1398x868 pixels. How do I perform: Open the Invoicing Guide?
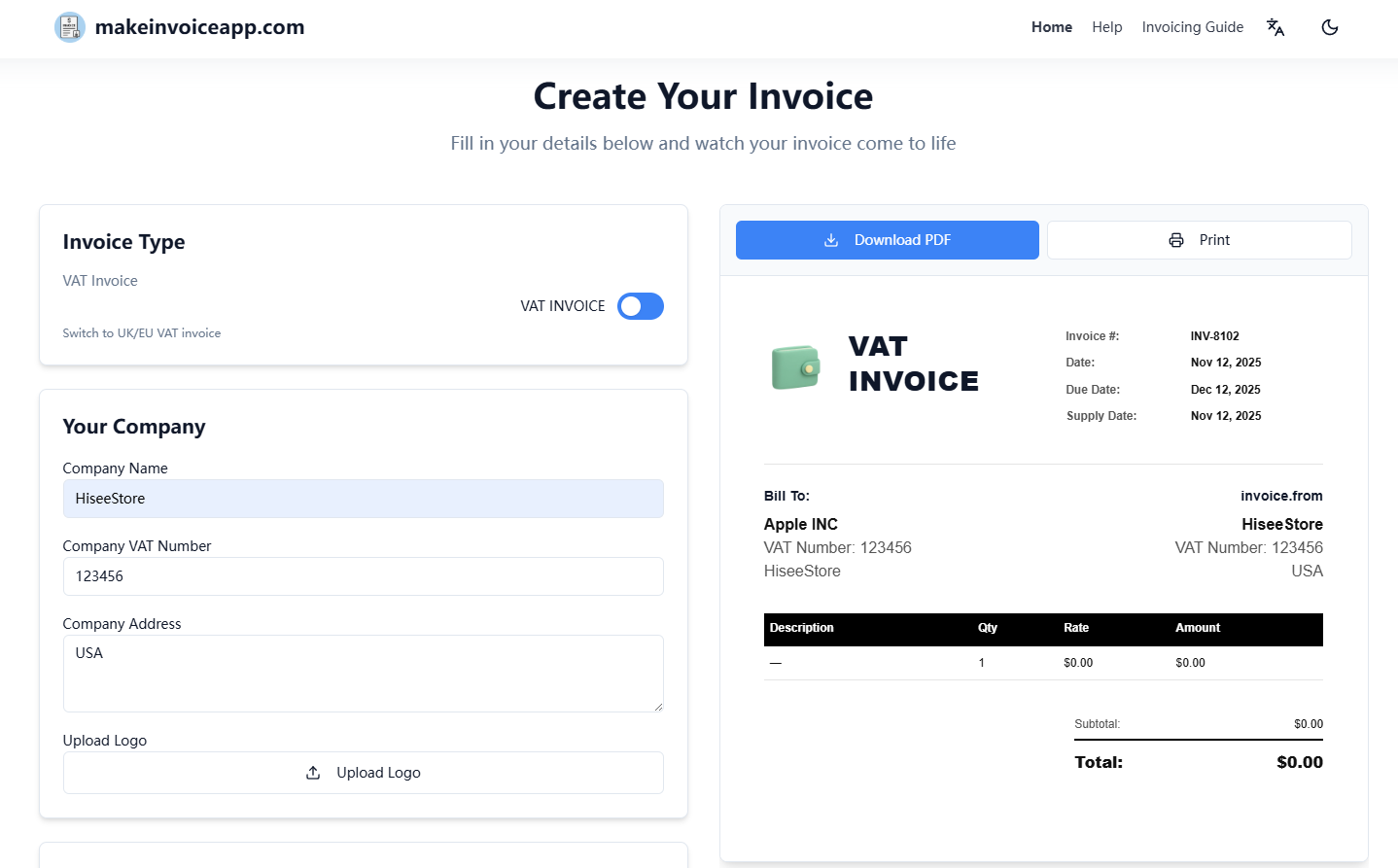coord(1193,27)
